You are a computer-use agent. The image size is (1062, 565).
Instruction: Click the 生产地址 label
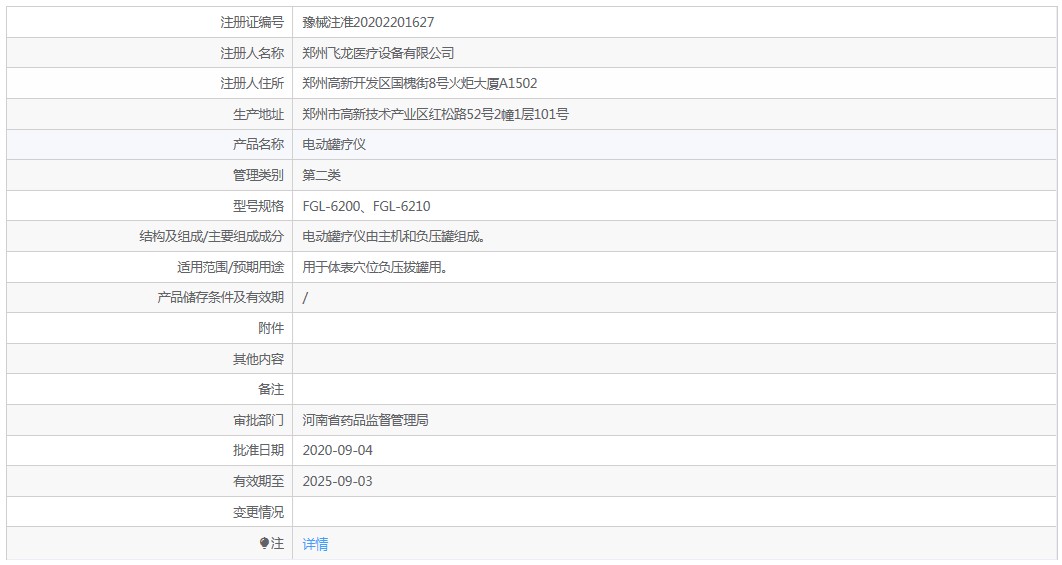click(258, 114)
